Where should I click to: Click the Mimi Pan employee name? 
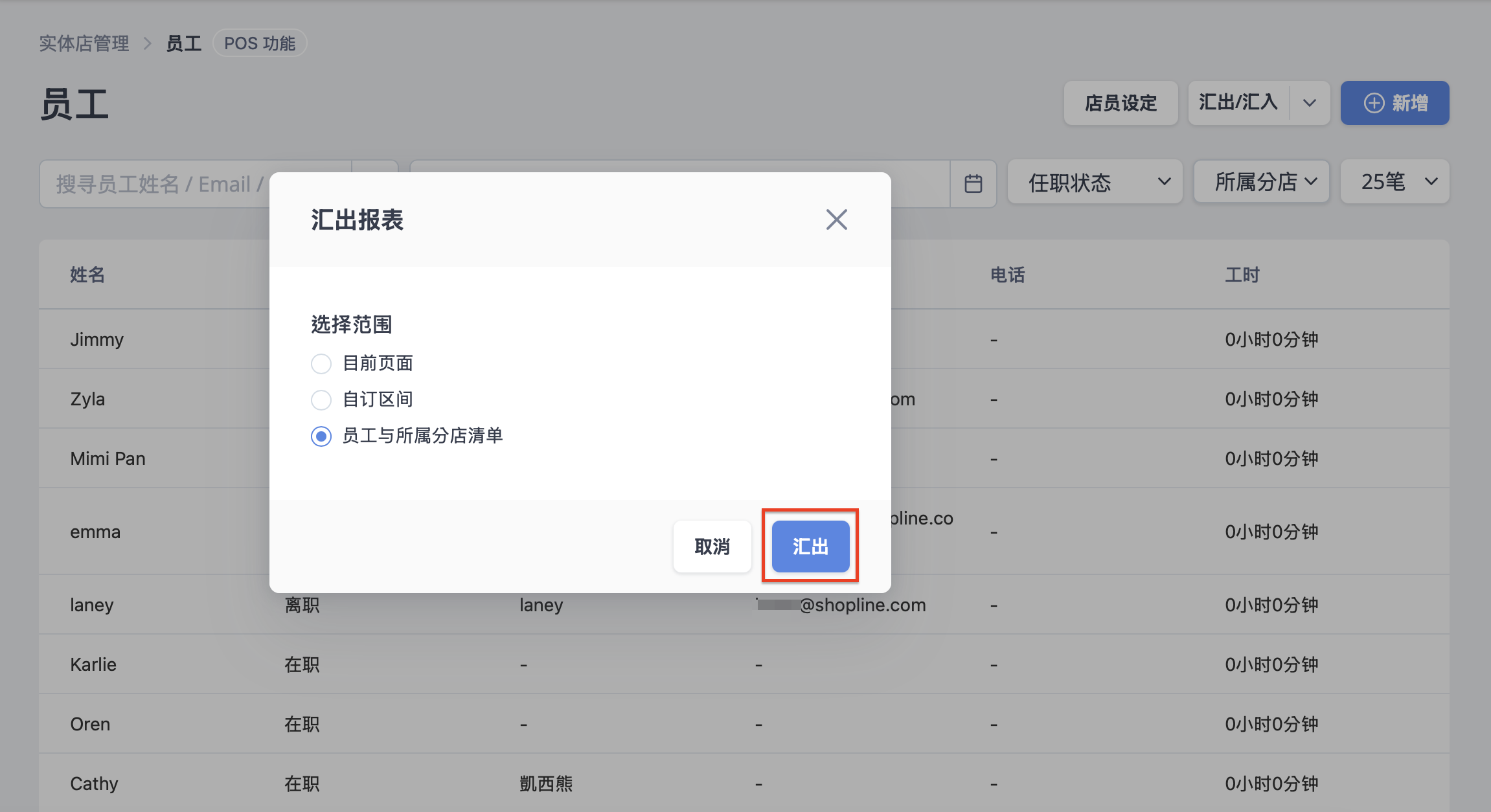pos(108,458)
